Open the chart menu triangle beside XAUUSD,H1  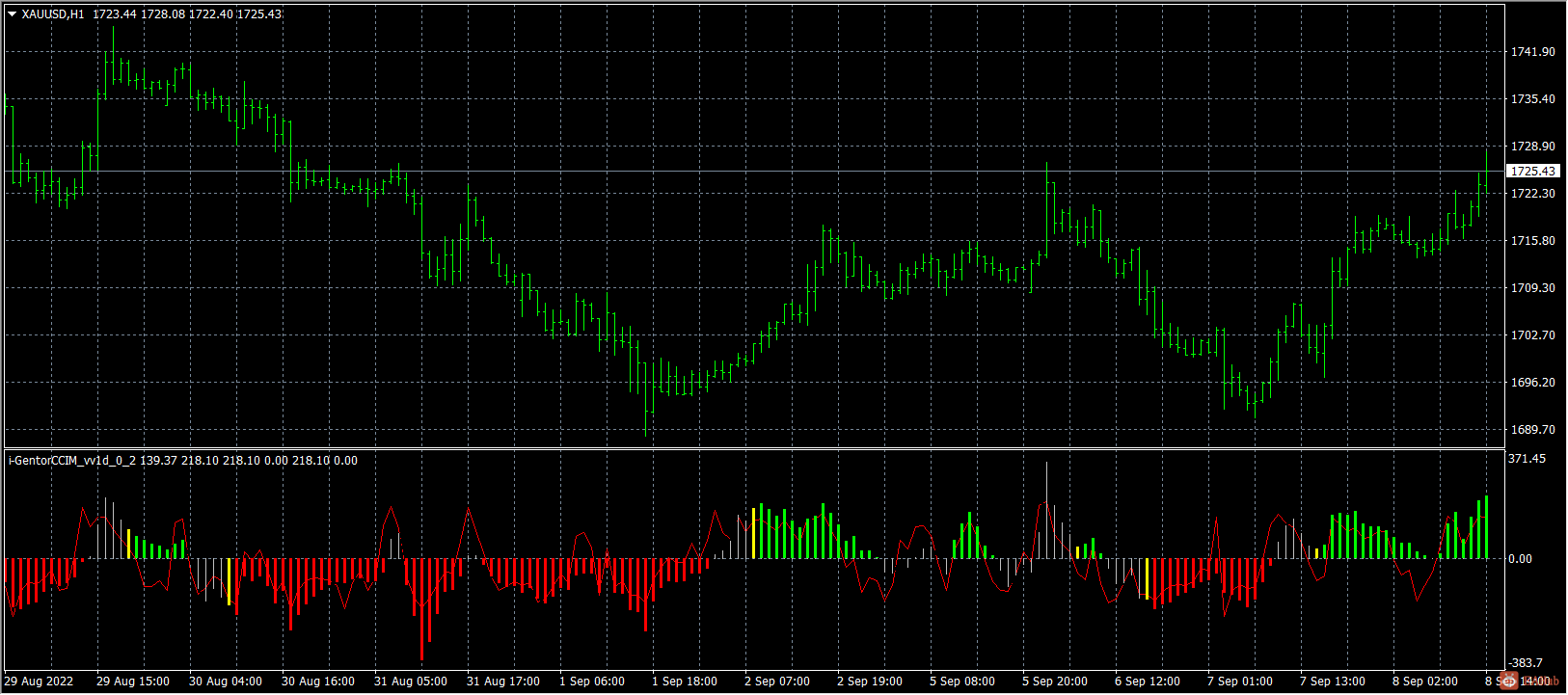[x=12, y=14]
